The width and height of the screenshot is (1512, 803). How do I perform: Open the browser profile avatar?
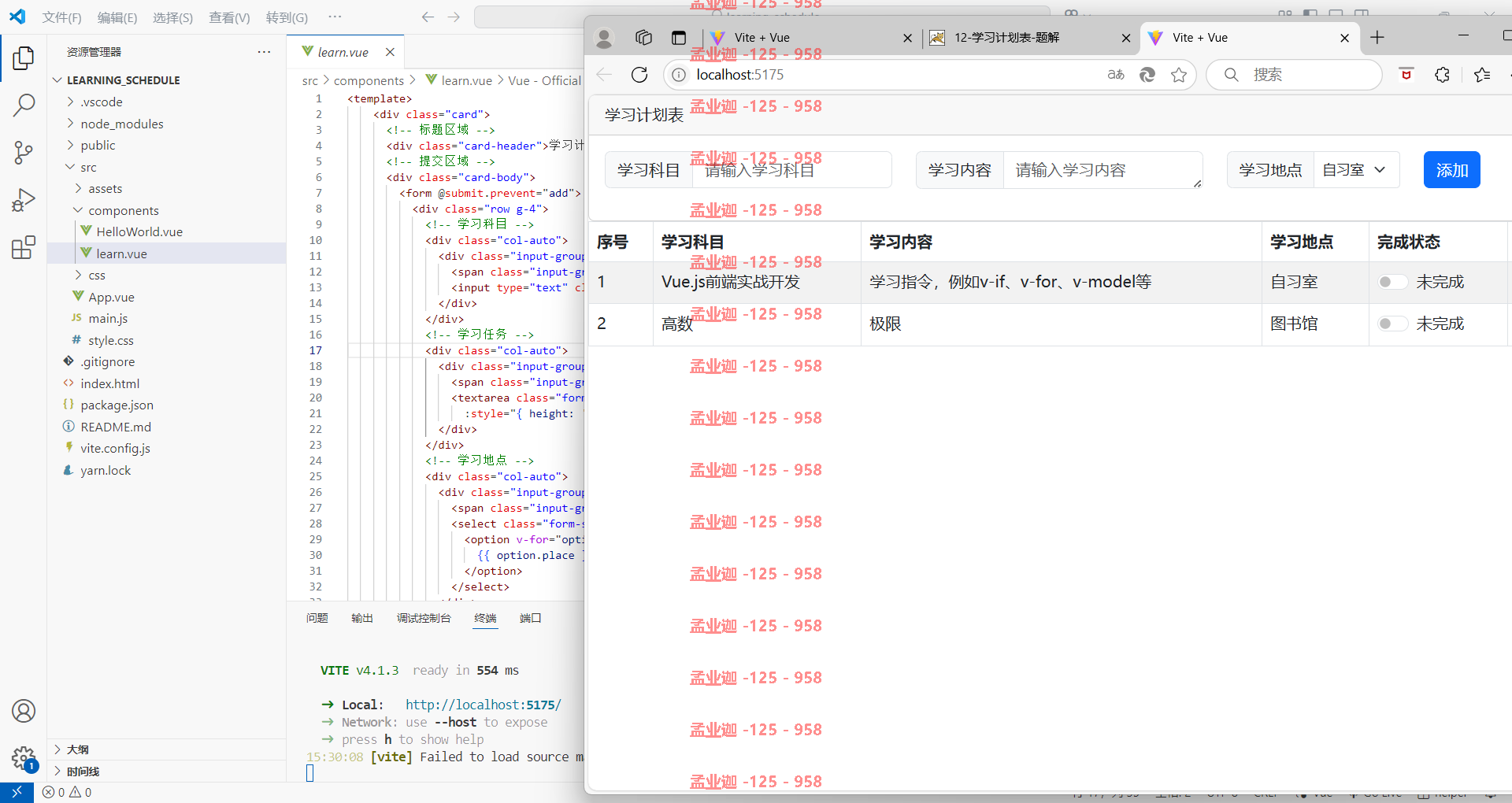[x=605, y=38]
